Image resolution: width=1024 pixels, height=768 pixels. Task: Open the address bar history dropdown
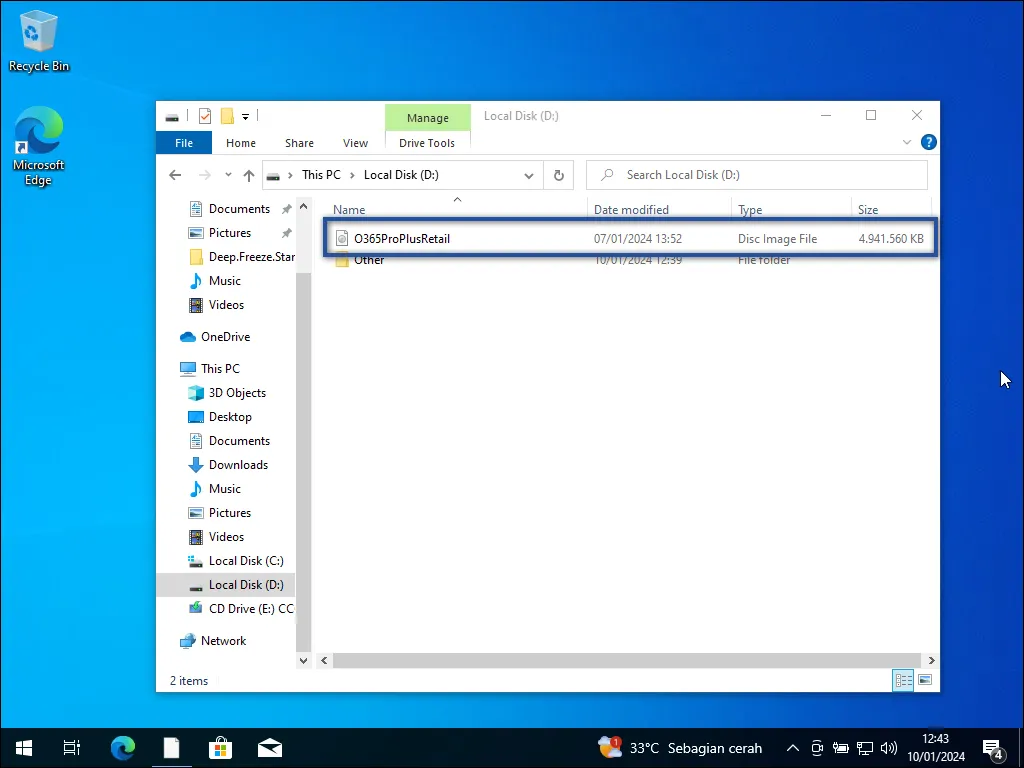[x=529, y=175]
